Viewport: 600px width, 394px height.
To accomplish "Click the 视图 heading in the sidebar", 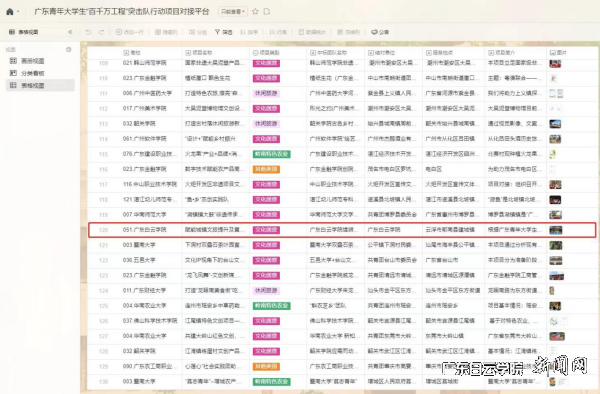I will coord(10,49).
